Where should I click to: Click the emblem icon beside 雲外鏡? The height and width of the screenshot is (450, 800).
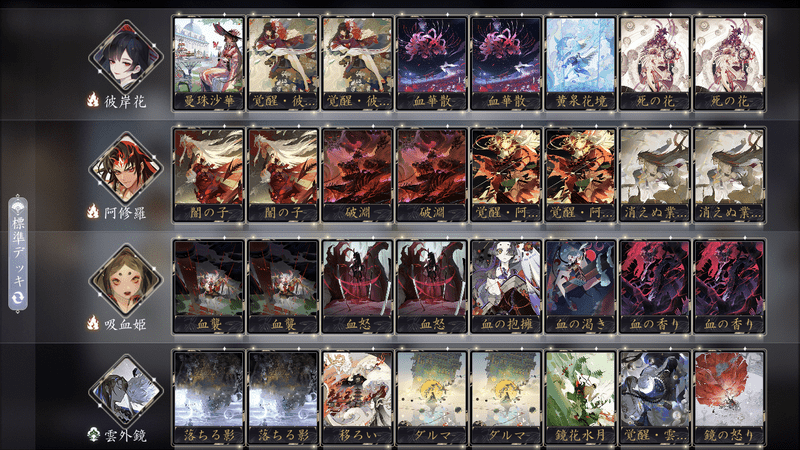(x=93, y=435)
